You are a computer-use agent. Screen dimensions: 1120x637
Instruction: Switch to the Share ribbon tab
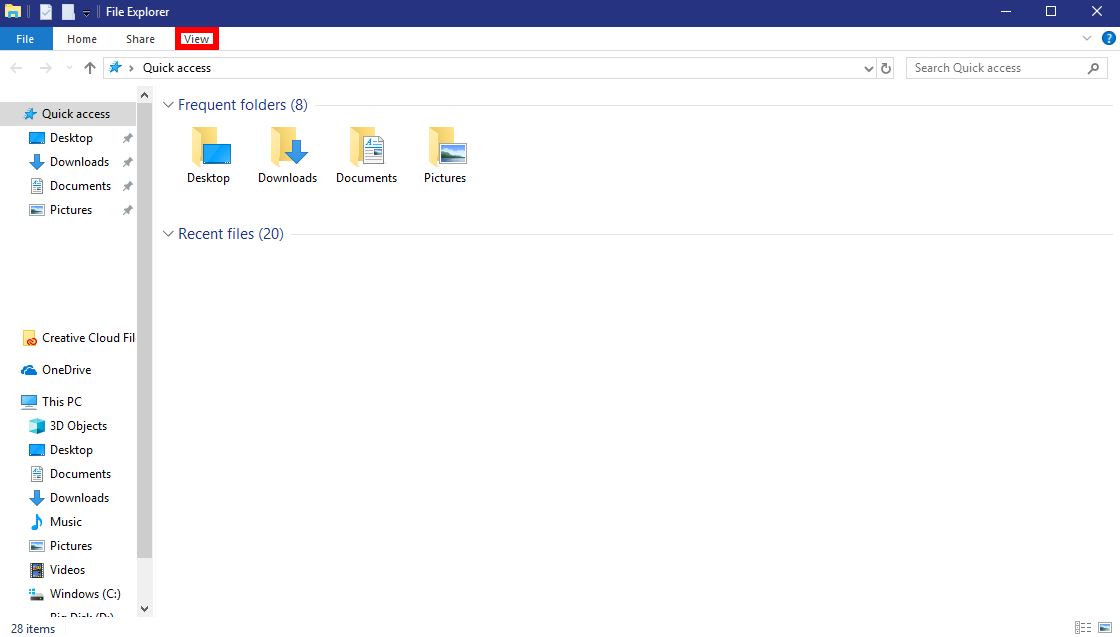coord(140,39)
